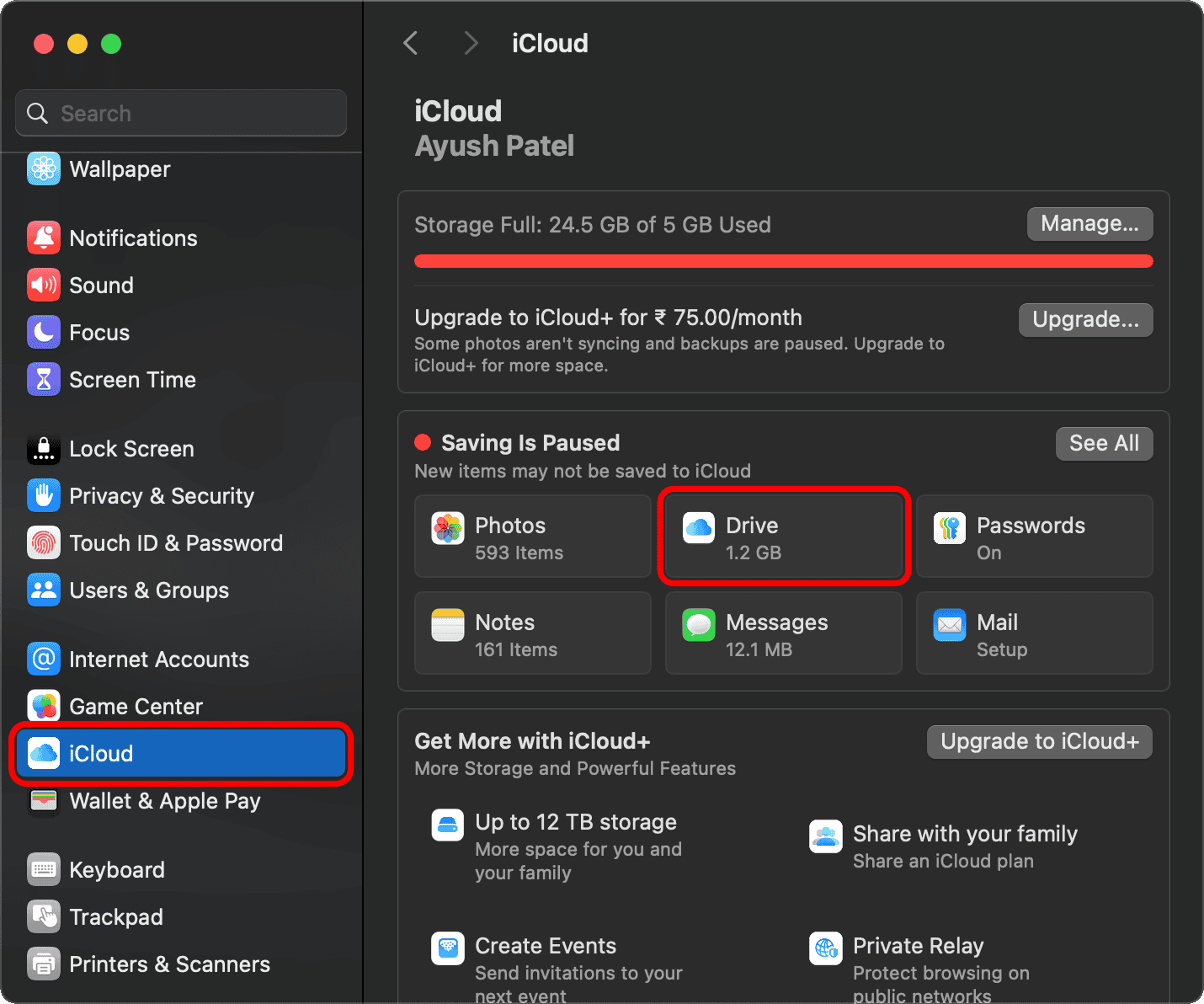Click the Create Events icon
The image size is (1204, 1004).
tap(448, 948)
